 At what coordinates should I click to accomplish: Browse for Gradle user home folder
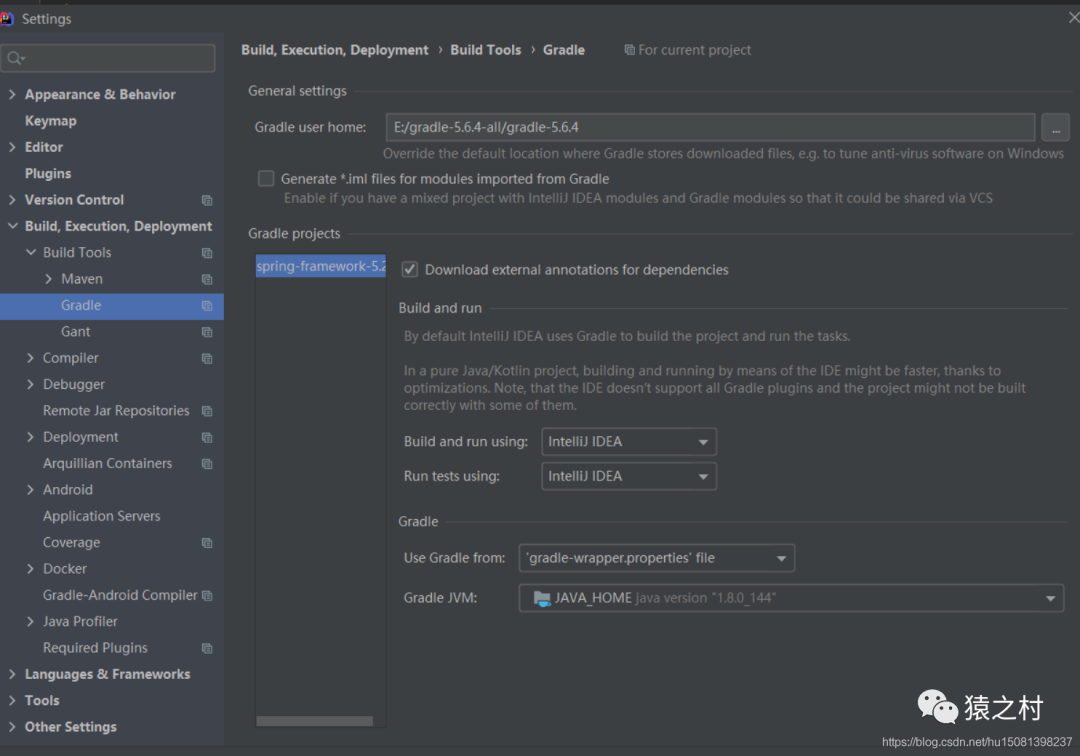pos(1055,127)
